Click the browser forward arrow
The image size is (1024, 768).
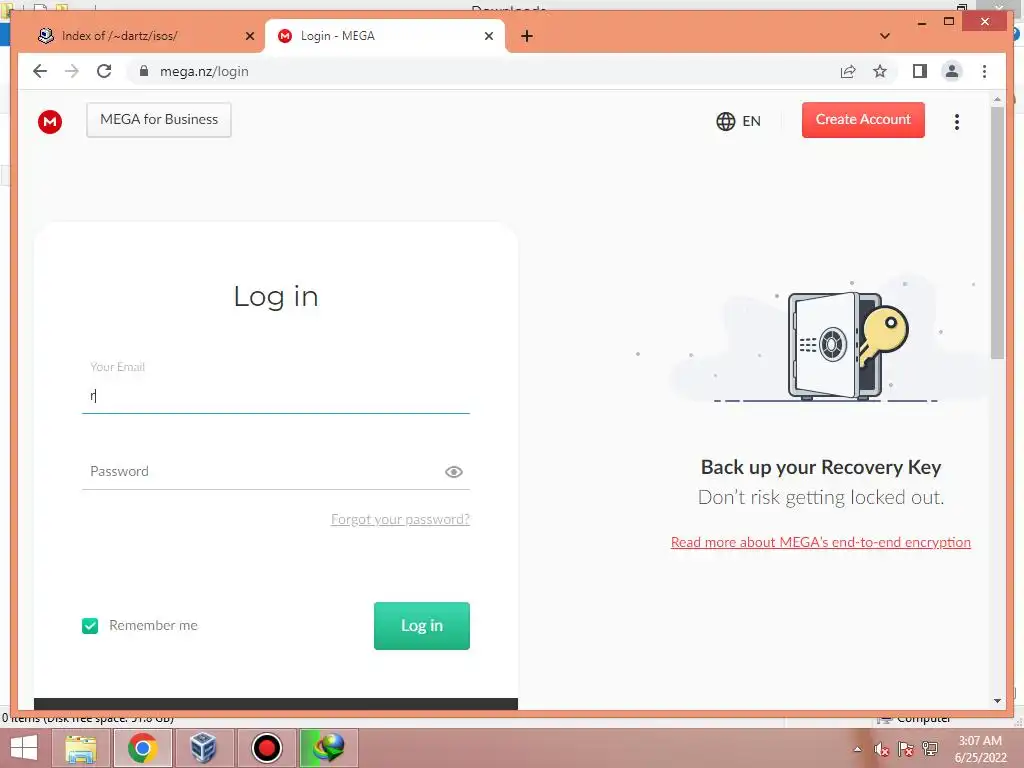tap(72, 71)
